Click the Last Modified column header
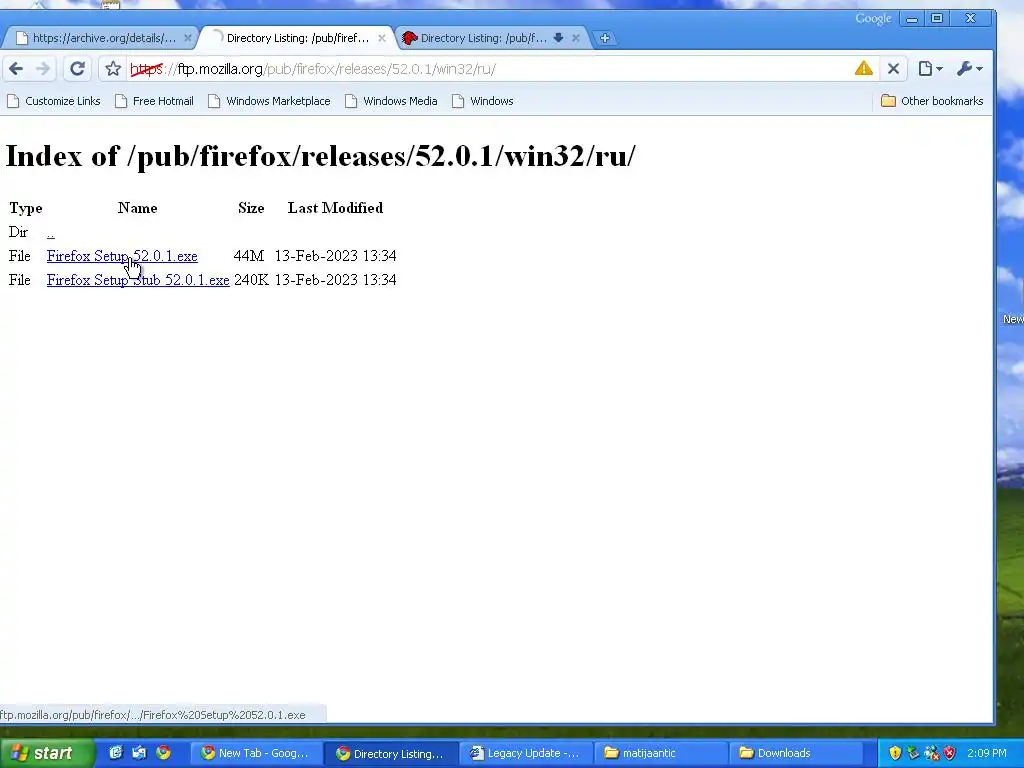 coord(335,208)
